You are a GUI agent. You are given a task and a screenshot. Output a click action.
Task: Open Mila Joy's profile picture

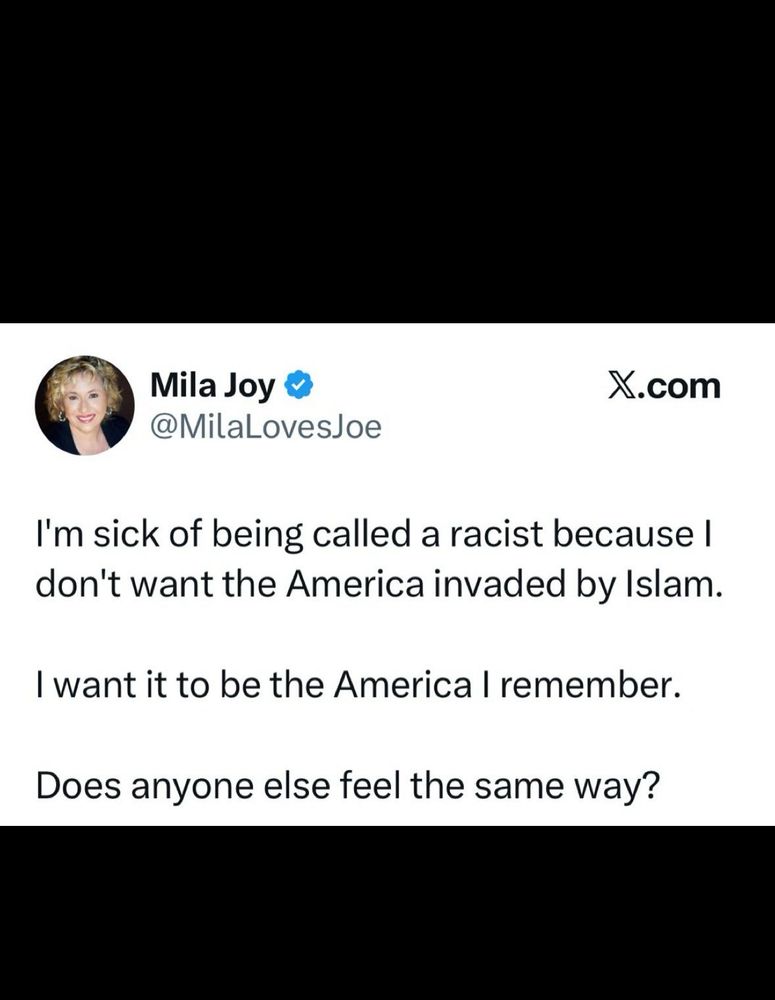(85, 405)
